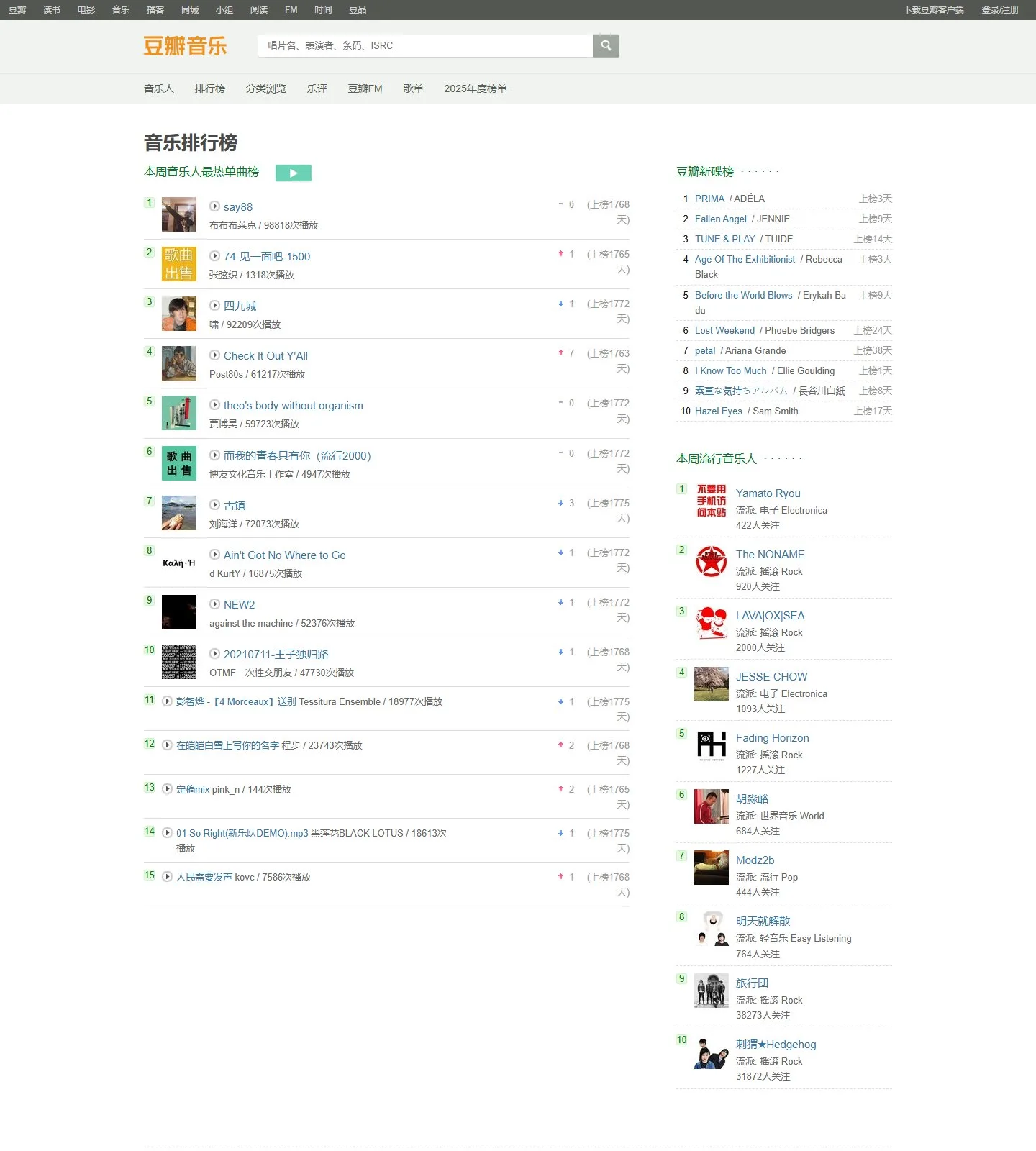1036x1151 pixels.
Task: Open 播客 in the top bar
Action: click(155, 10)
